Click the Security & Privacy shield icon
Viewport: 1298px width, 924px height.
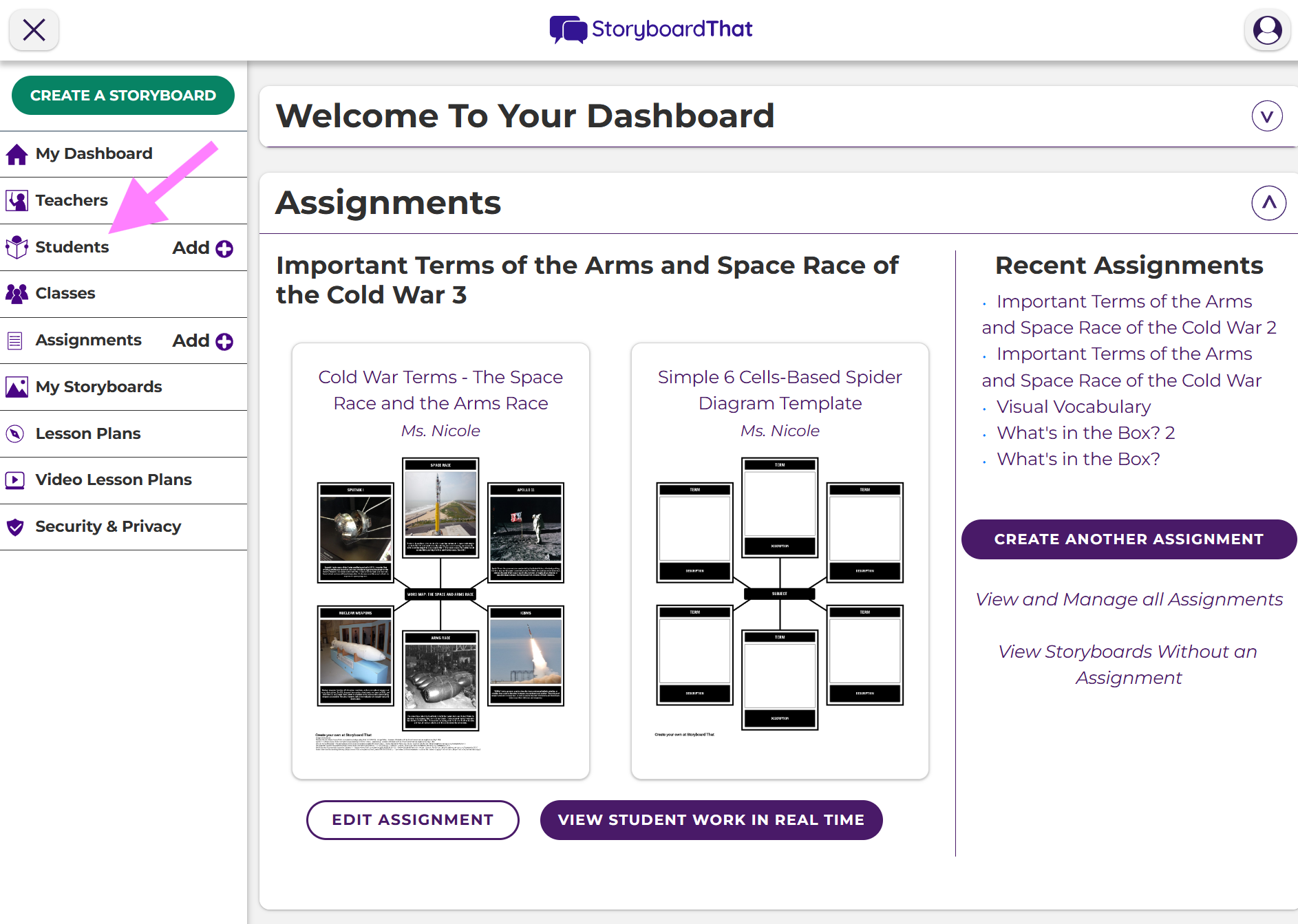pyautogui.click(x=15, y=527)
